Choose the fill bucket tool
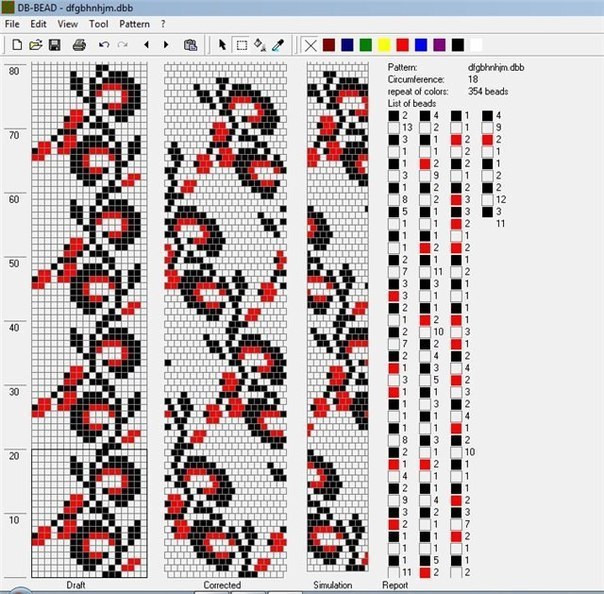604x594 pixels. (260, 45)
